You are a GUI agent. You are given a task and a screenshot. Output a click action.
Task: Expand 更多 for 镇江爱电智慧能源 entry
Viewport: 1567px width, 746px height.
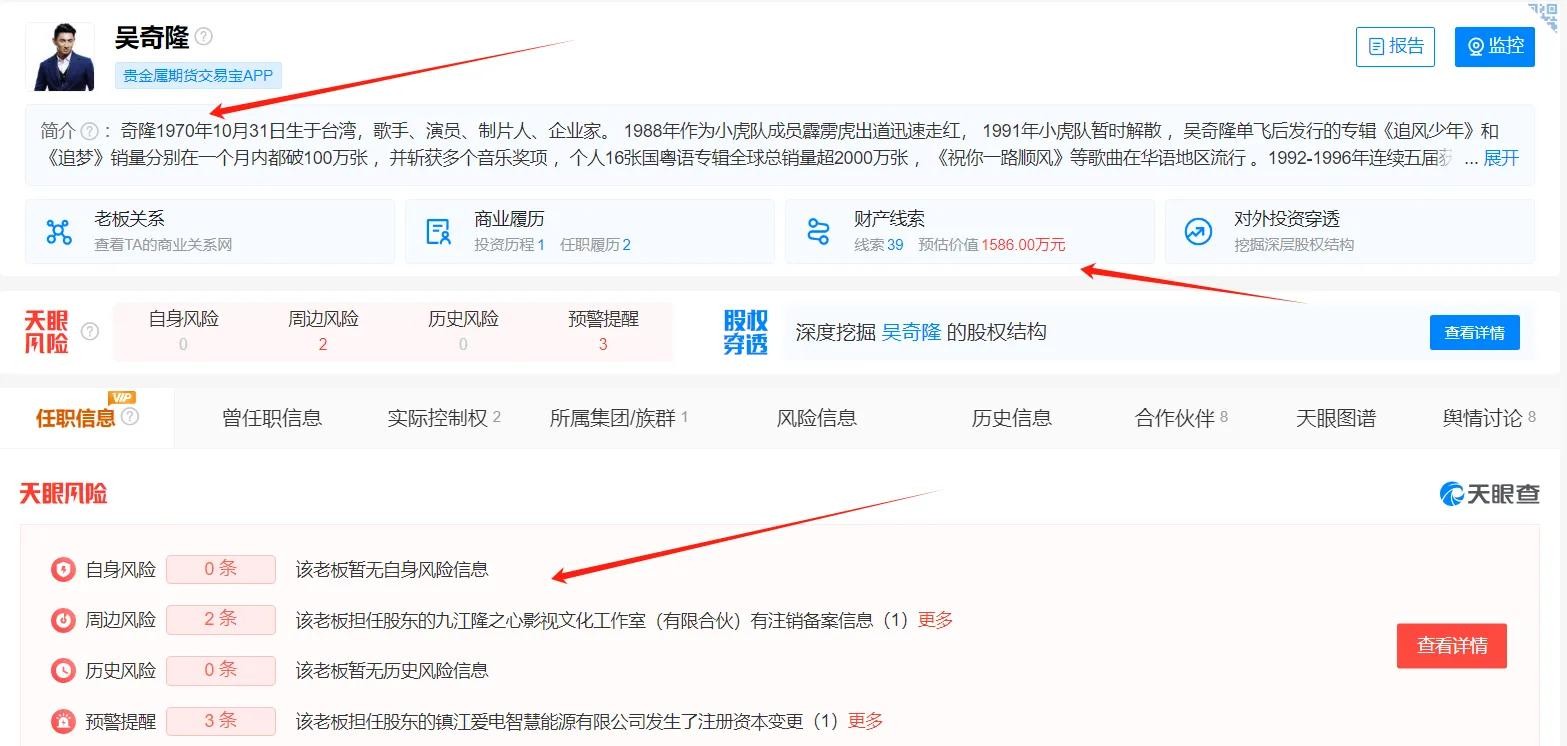(866, 721)
